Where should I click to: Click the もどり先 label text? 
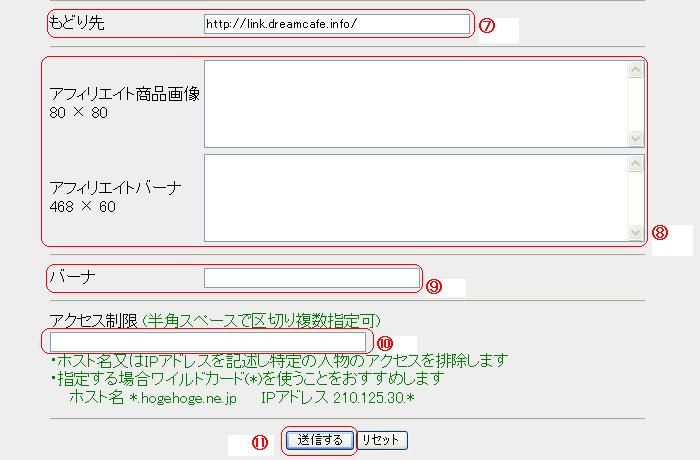click(76, 22)
